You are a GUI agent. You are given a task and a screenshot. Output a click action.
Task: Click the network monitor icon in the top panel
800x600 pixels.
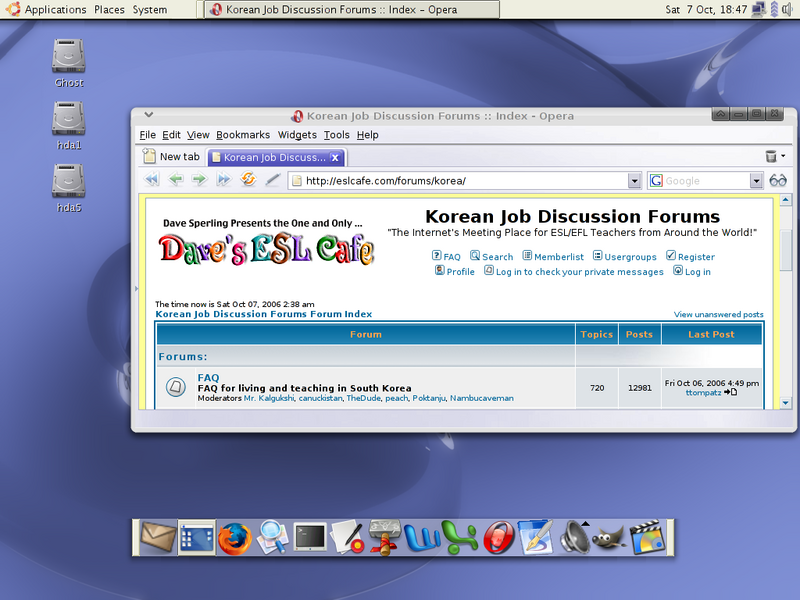tap(758, 9)
